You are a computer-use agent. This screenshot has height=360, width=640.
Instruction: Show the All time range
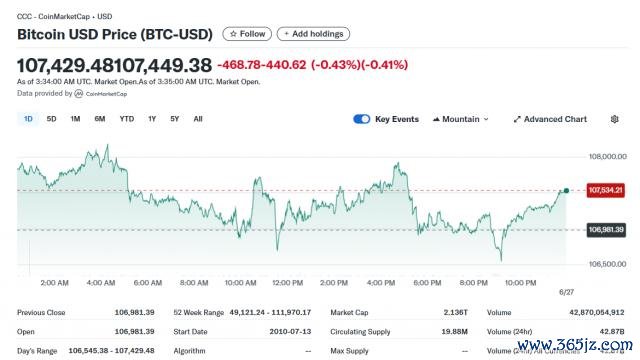pyautogui.click(x=198, y=119)
